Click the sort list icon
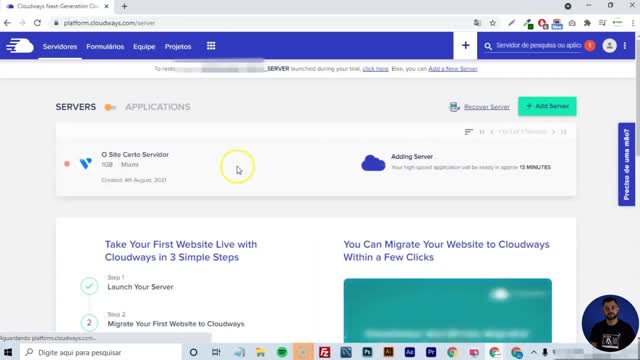Viewport: 640px width, 360px height. pyautogui.click(x=469, y=131)
